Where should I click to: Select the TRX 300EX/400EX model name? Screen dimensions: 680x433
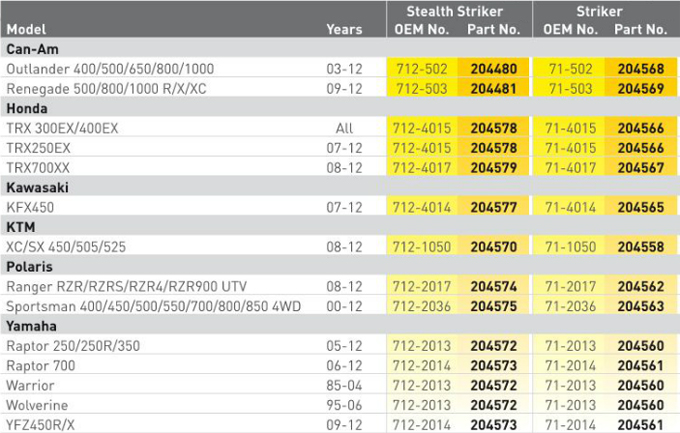(x=62, y=128)
